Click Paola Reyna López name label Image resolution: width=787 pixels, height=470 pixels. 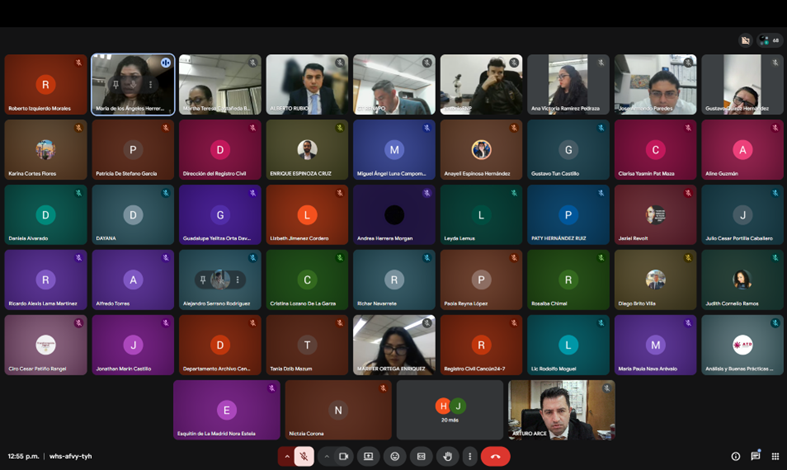point(466,304)
